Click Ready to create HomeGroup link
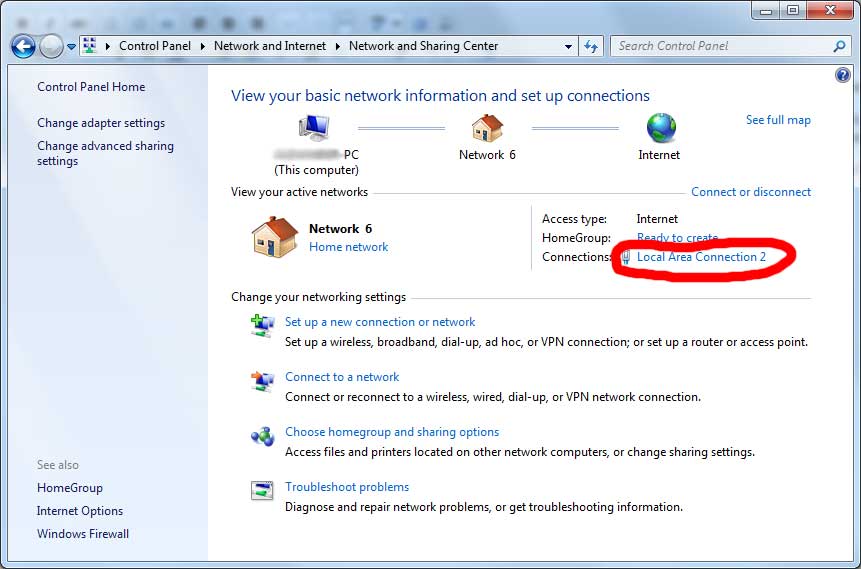861x569 pixels. (x=677, y=238)
